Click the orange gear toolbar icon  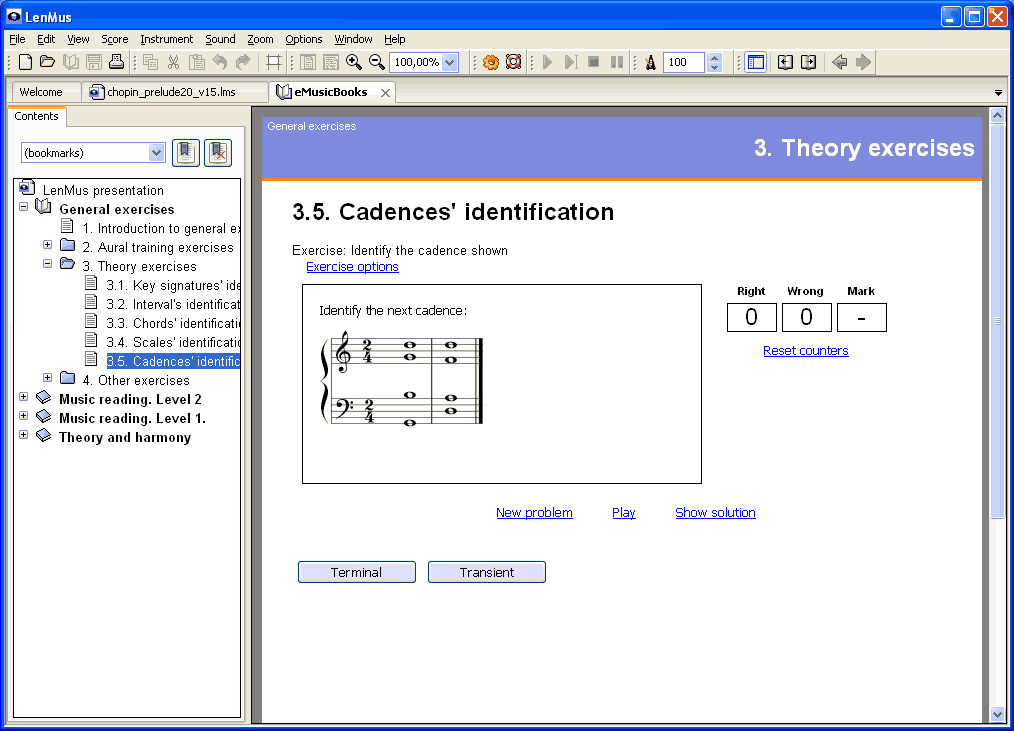pos(491,62)
